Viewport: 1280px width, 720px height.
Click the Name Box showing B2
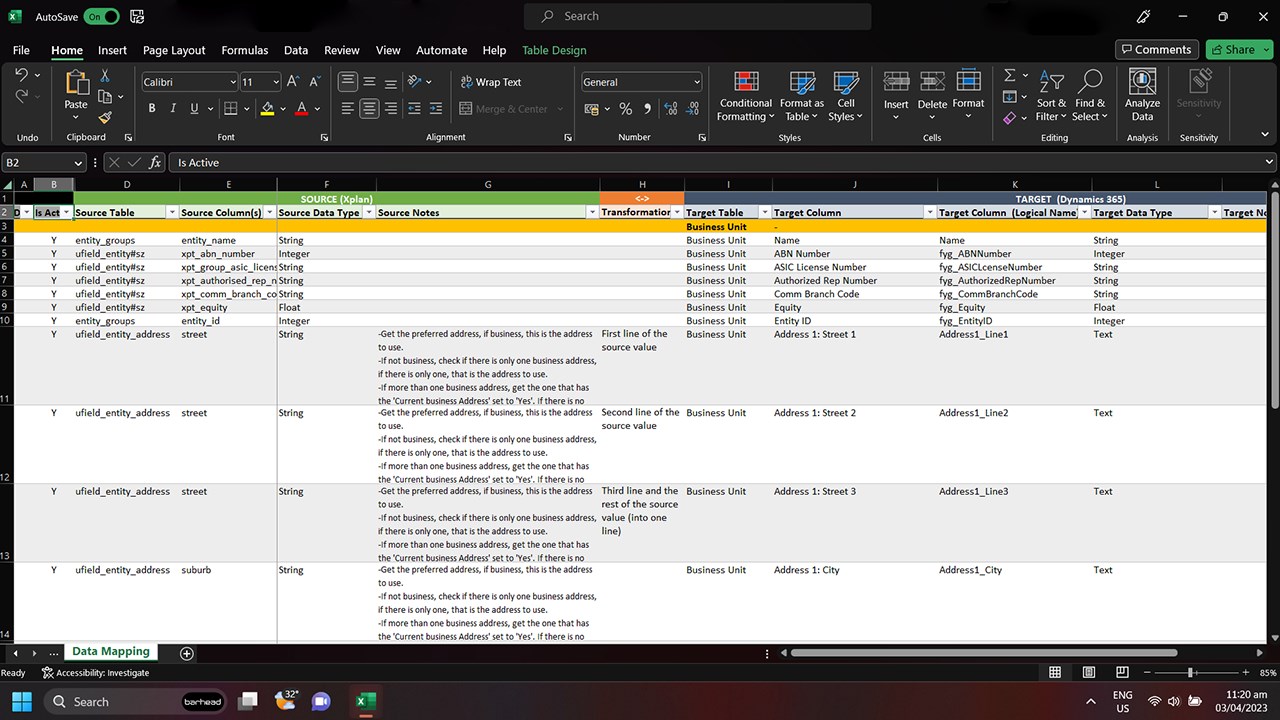44,162
